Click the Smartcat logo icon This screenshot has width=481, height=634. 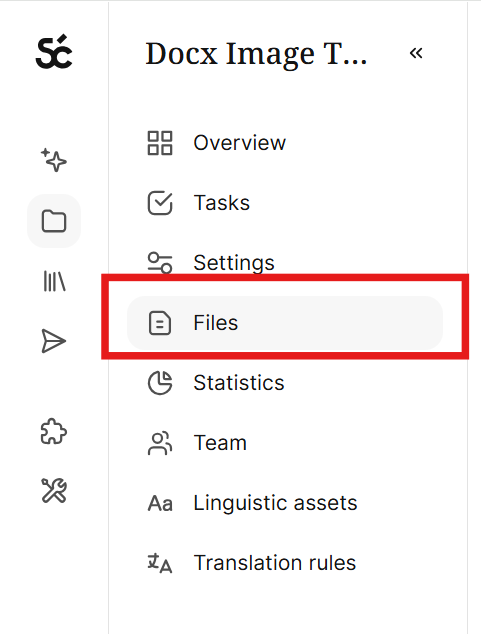point(54,52)
